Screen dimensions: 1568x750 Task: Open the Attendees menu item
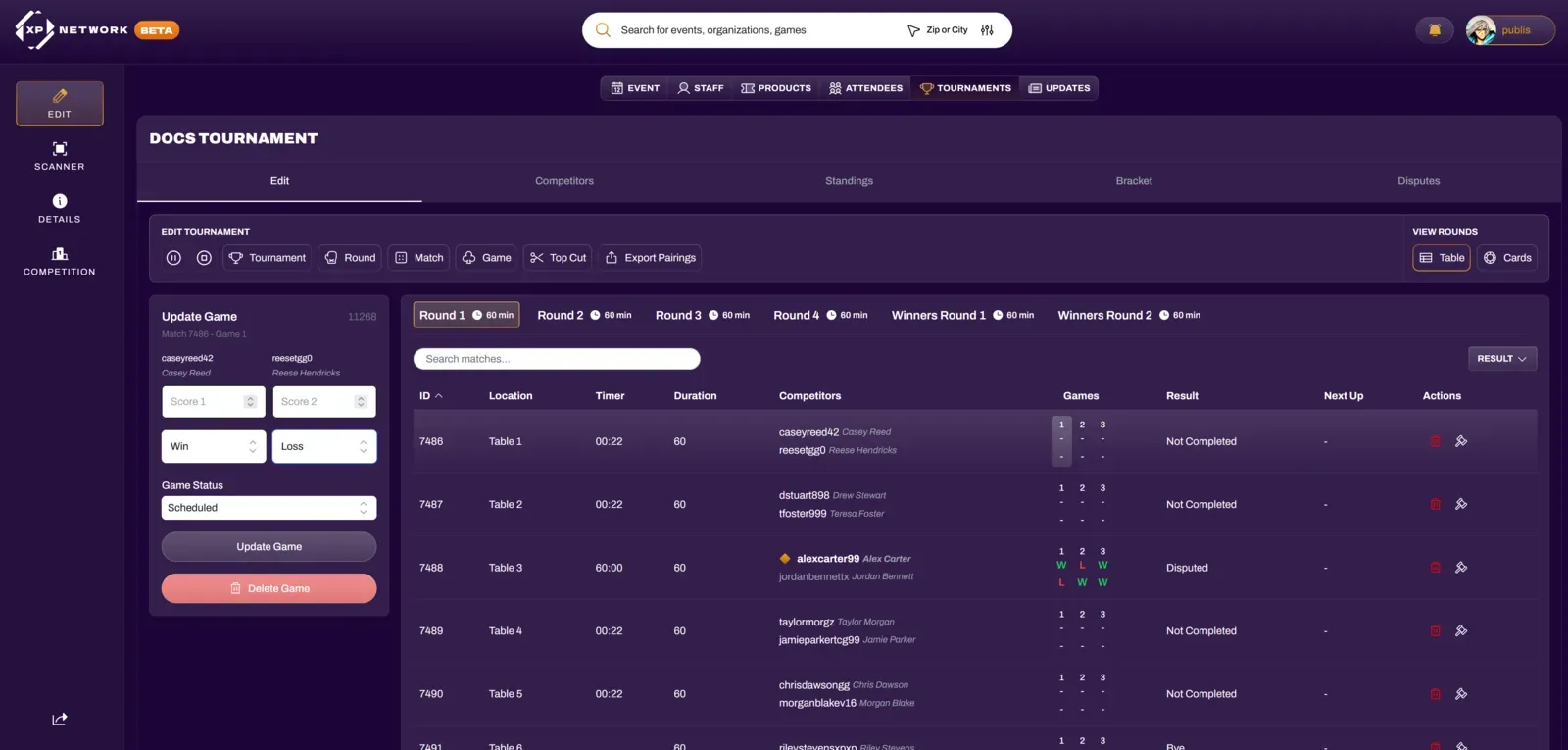point(865,88)
